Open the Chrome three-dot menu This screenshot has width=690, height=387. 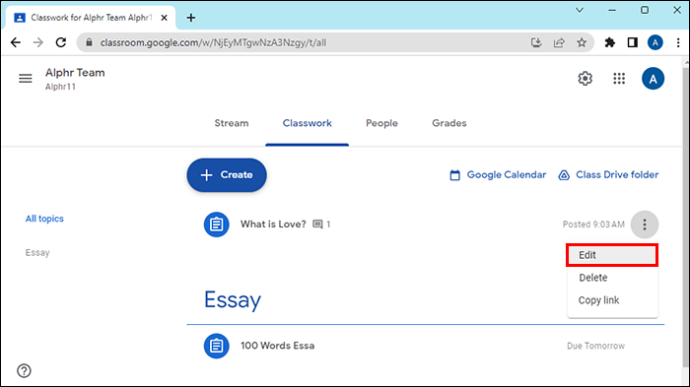pyautogui.click(x=678, y=43)
